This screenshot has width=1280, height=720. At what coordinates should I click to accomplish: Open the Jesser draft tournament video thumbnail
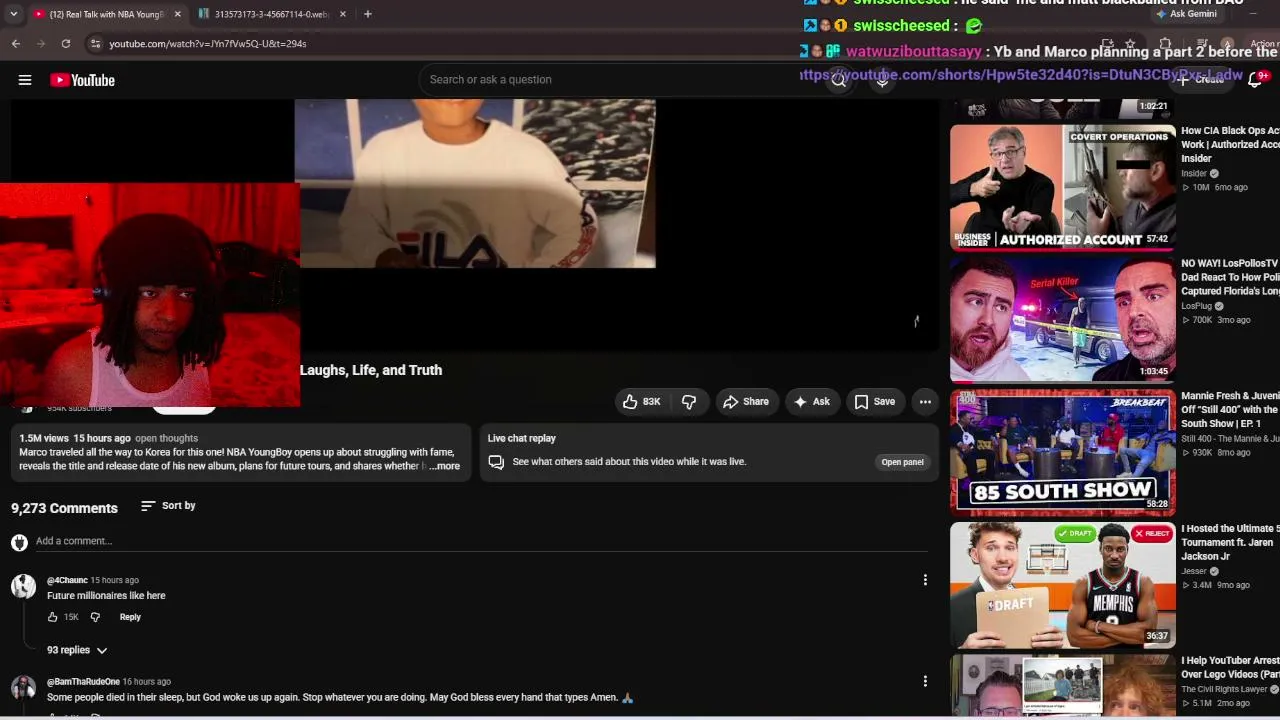(x=1062, y=585)
